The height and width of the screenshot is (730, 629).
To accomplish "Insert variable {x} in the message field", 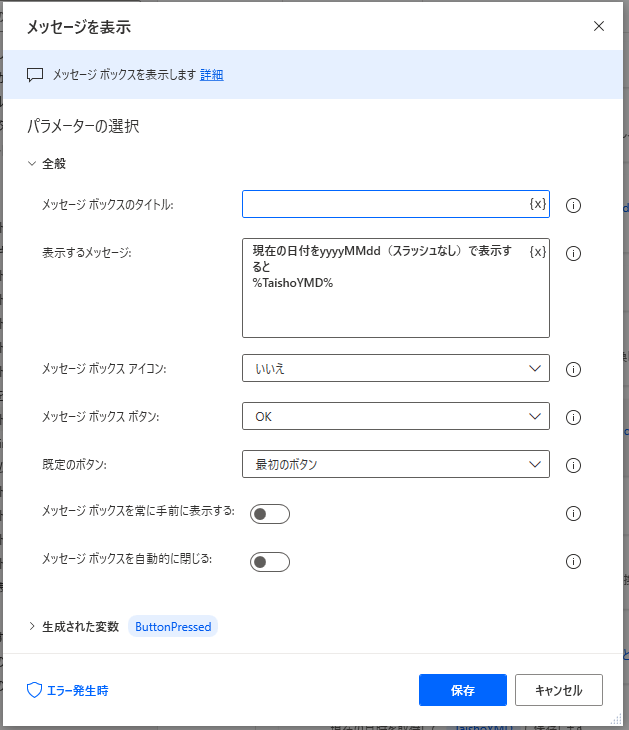I will point(537,252).
